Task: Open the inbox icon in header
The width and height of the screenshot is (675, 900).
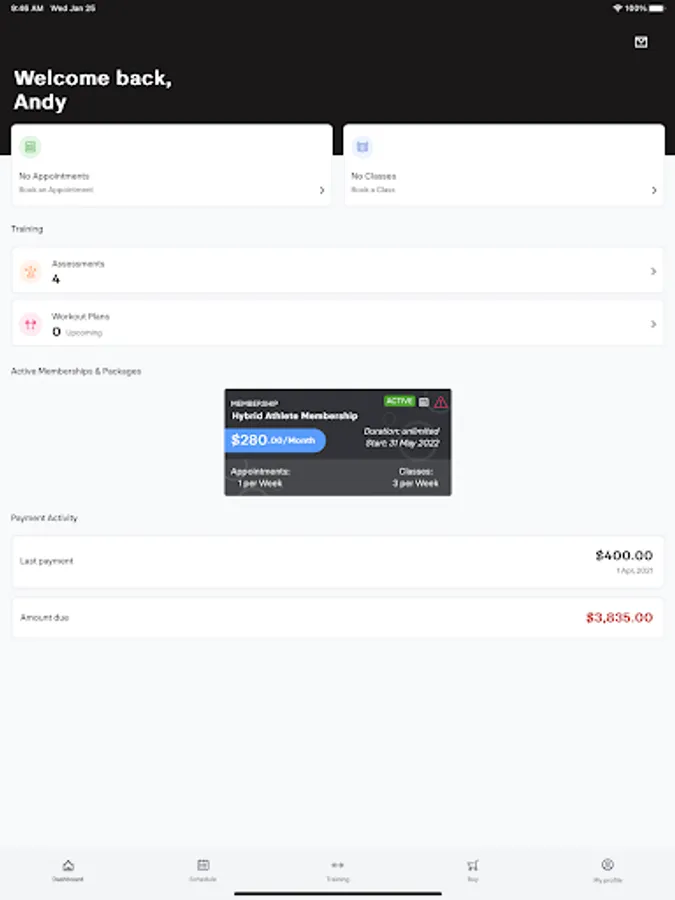Action: coord(641,42)
